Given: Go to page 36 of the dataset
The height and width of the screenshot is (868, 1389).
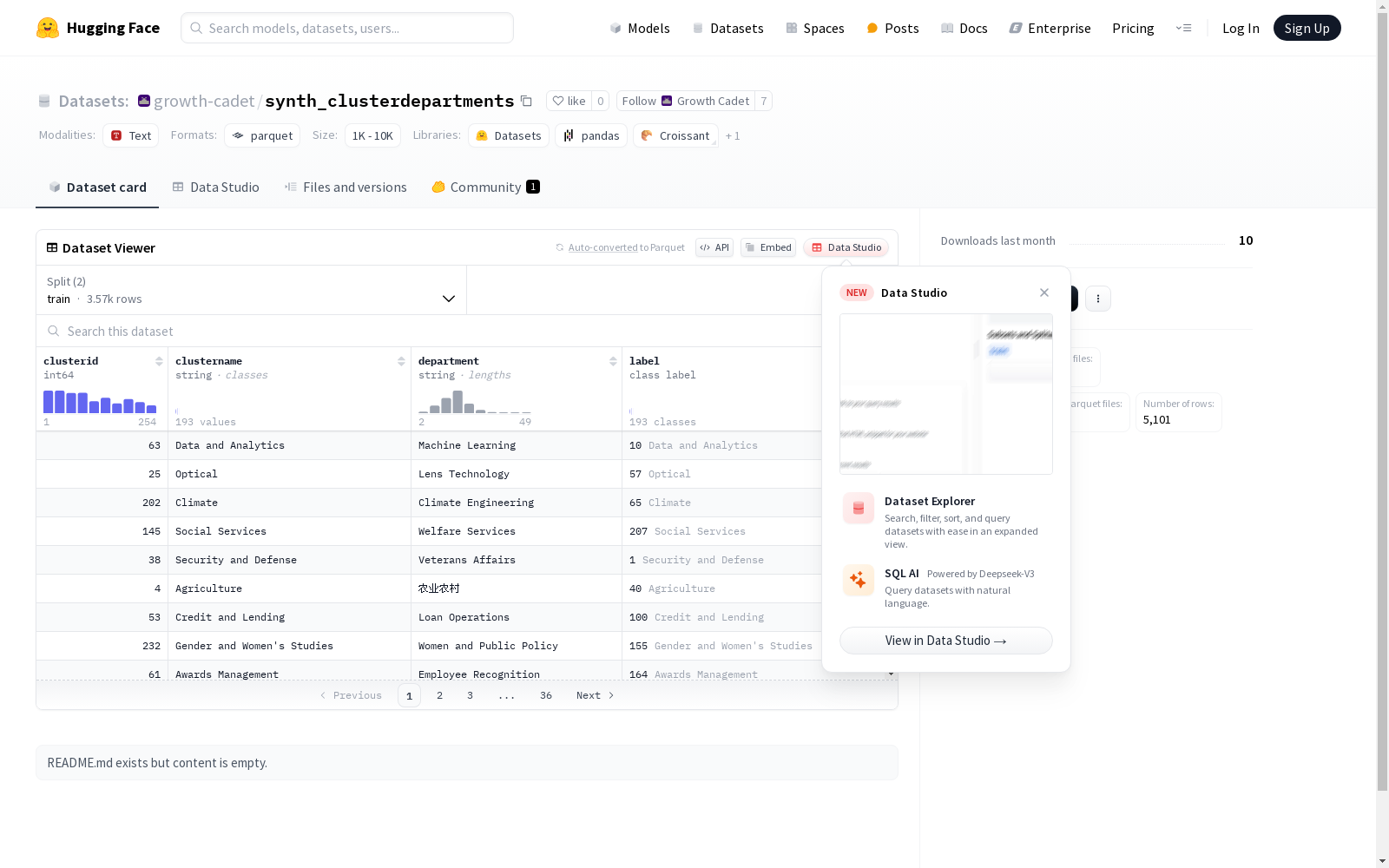Looking at the screenshot, I should pyautogui.click(x=546, y=695).
